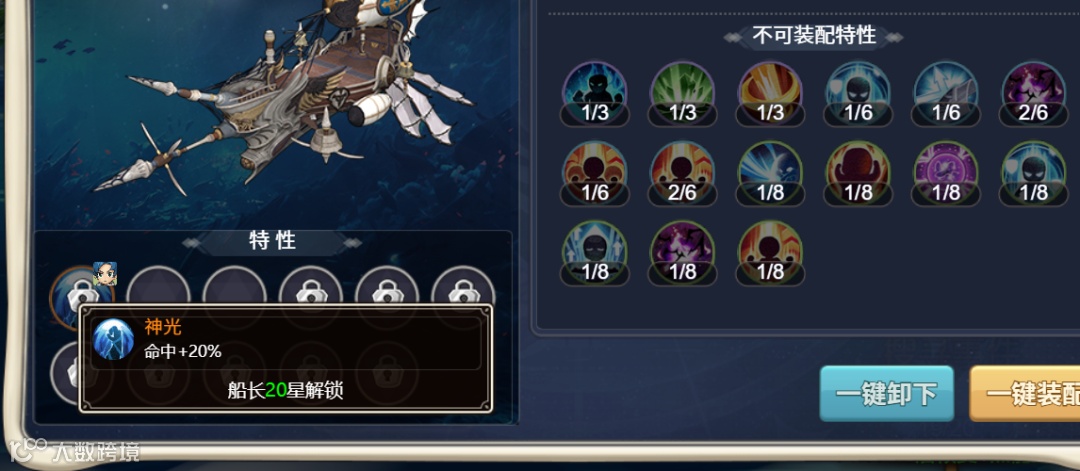The height and width of the screenshot is (471, 1080).
Task: Pick the blue comet slash 1/8 trait
Action: coord(770,174)
